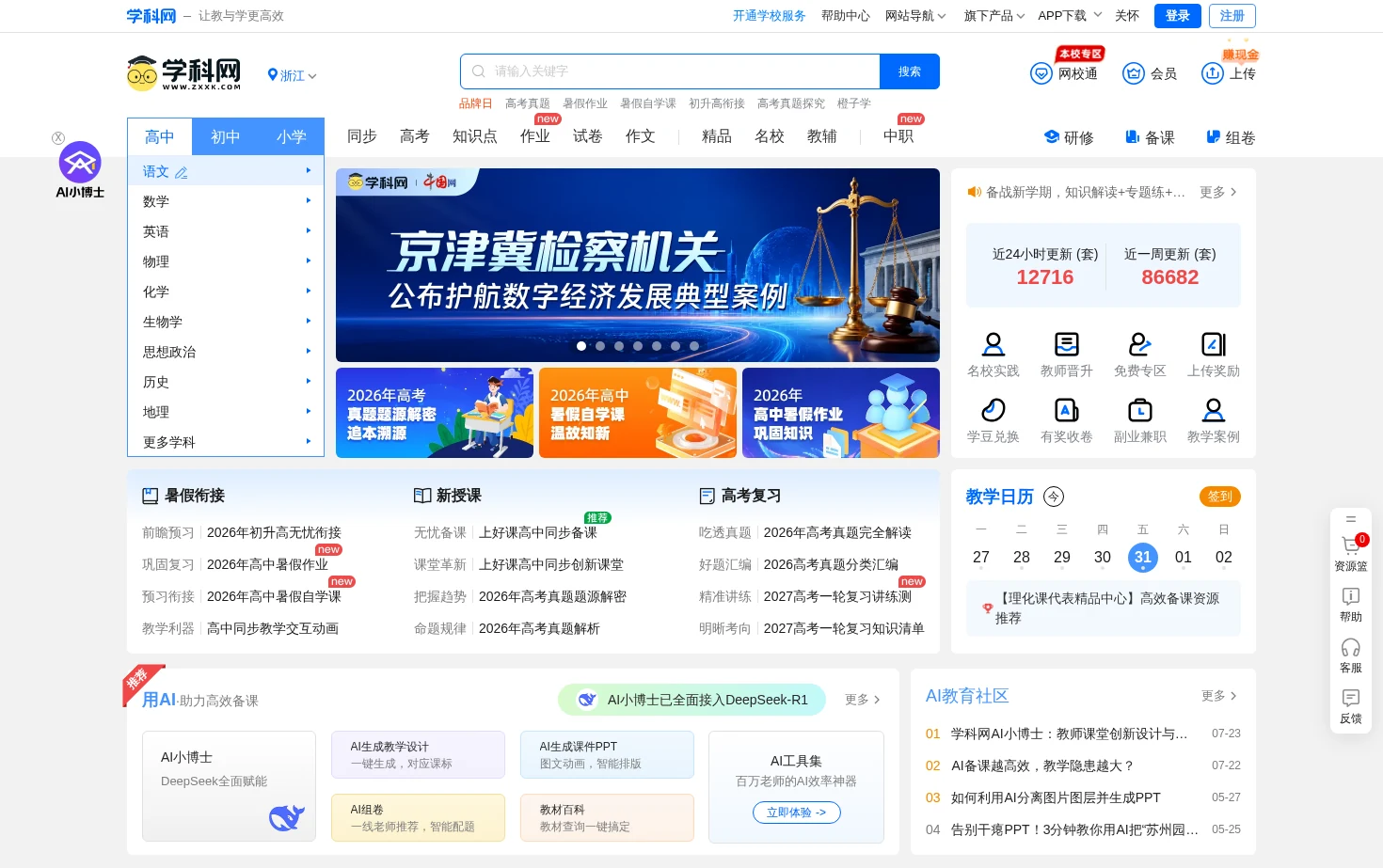
Task: Click the 名校实践 icon
Action: pyautogui.click(x=994, y=344)
